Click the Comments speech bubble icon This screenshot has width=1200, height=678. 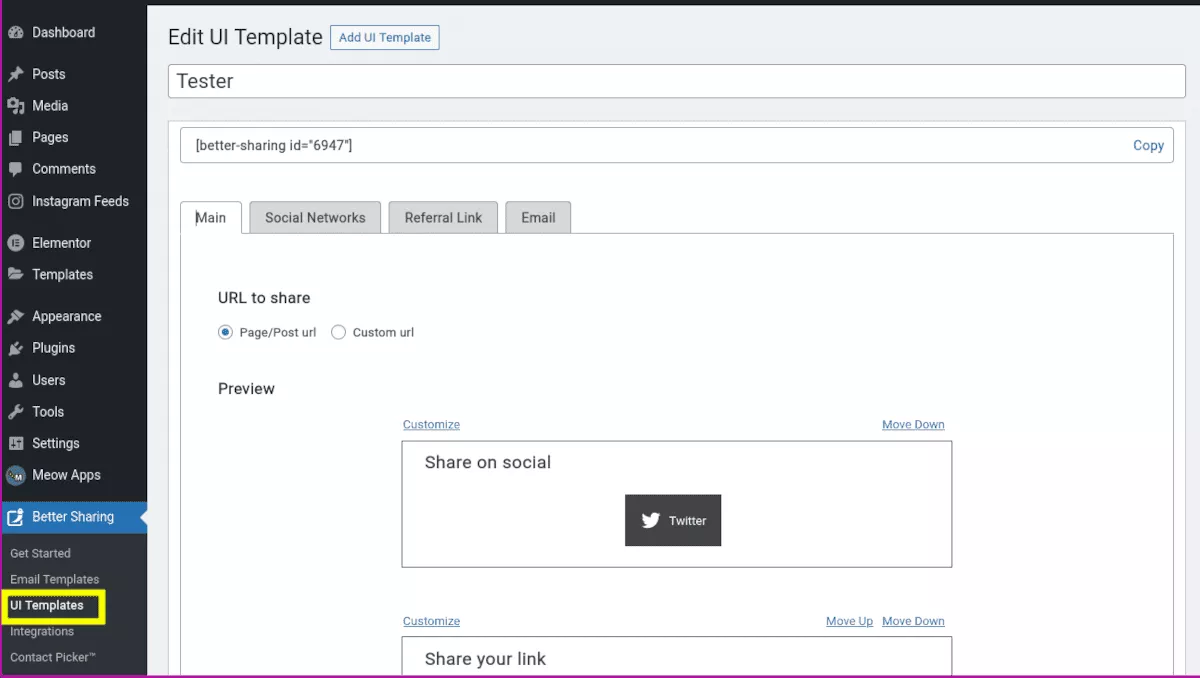coord(15,169)
